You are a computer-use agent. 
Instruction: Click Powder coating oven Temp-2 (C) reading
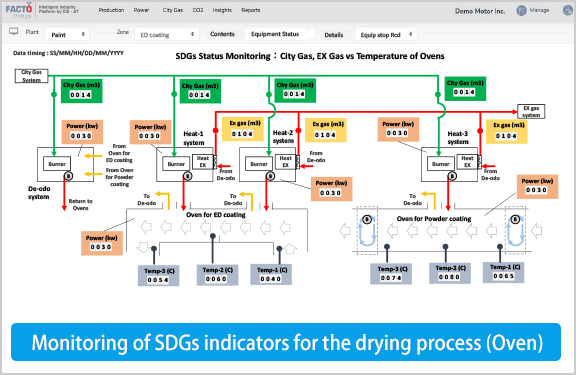click(450, 273)
